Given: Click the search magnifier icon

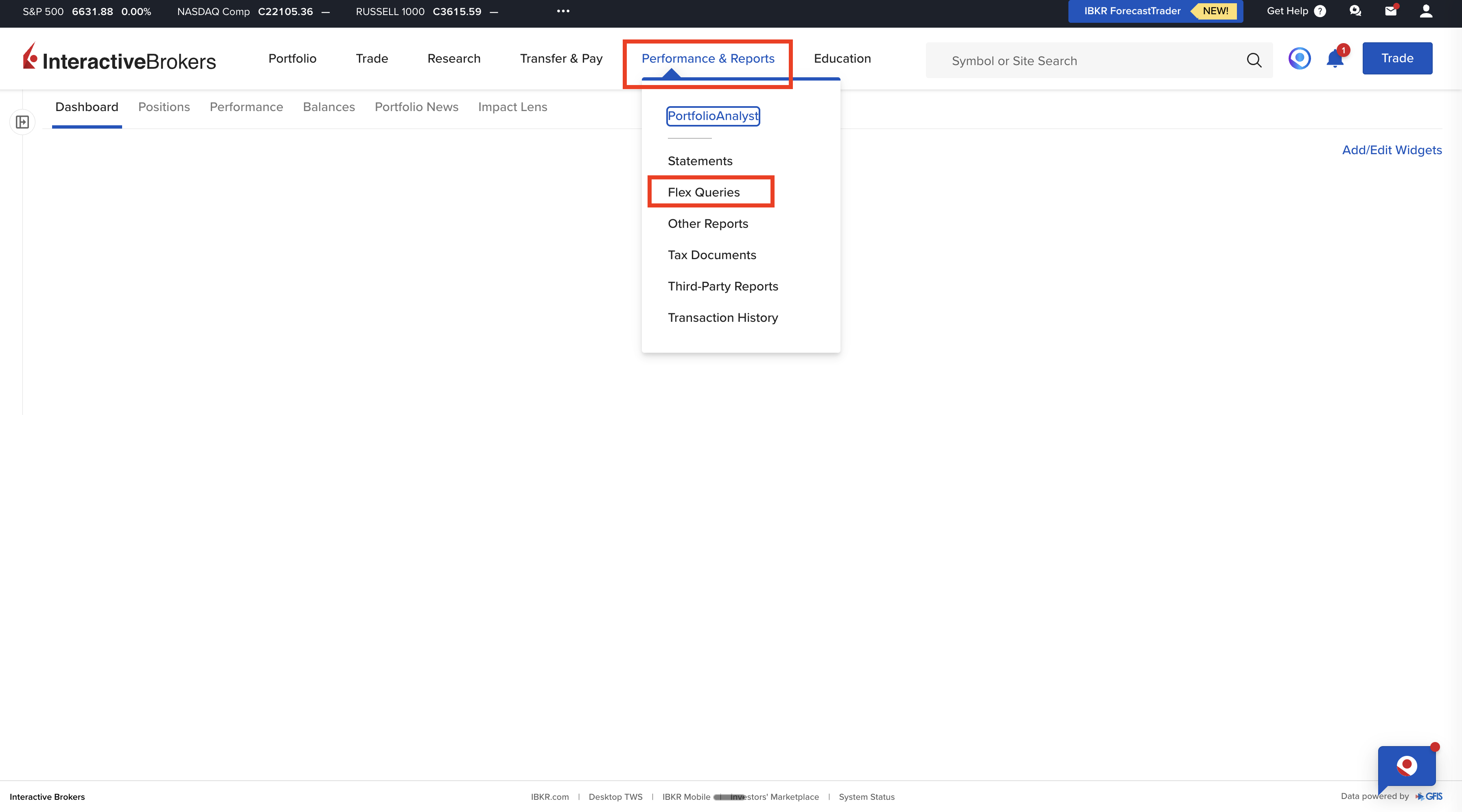Looking at the screenshot, I should click(x=1254, y=60).
